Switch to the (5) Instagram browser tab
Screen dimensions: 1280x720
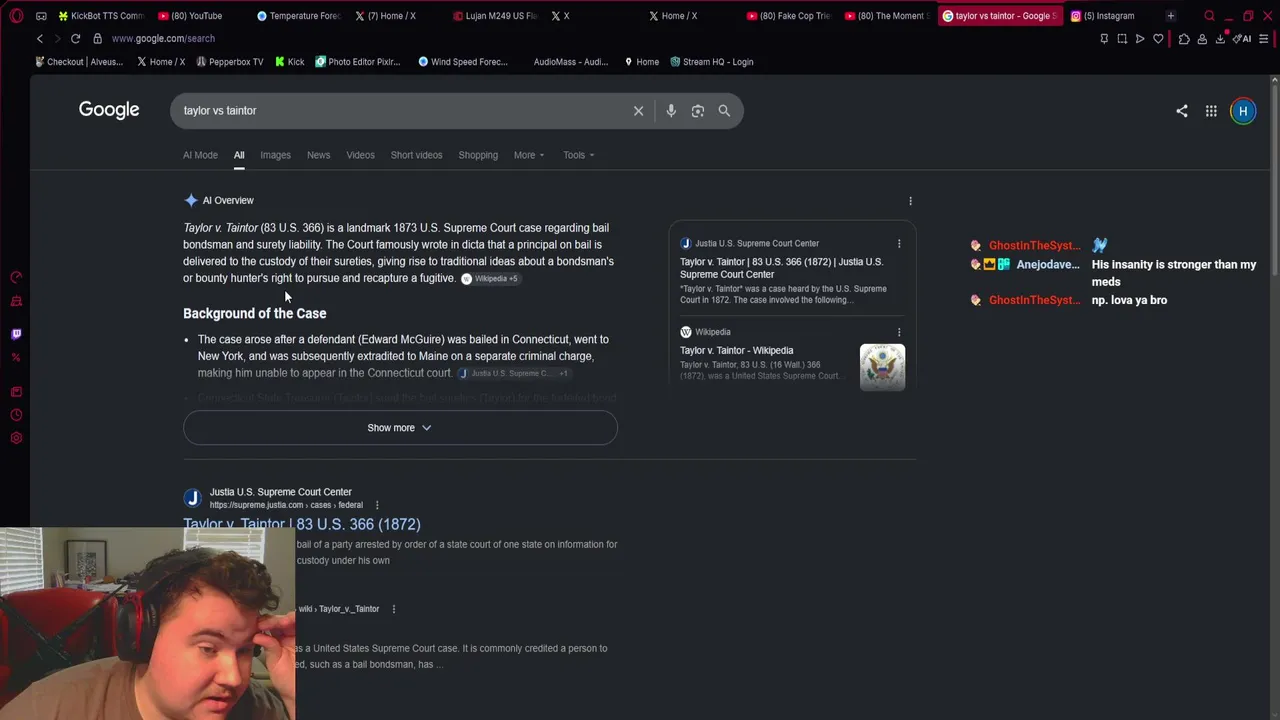click(x=1109, y=16)
